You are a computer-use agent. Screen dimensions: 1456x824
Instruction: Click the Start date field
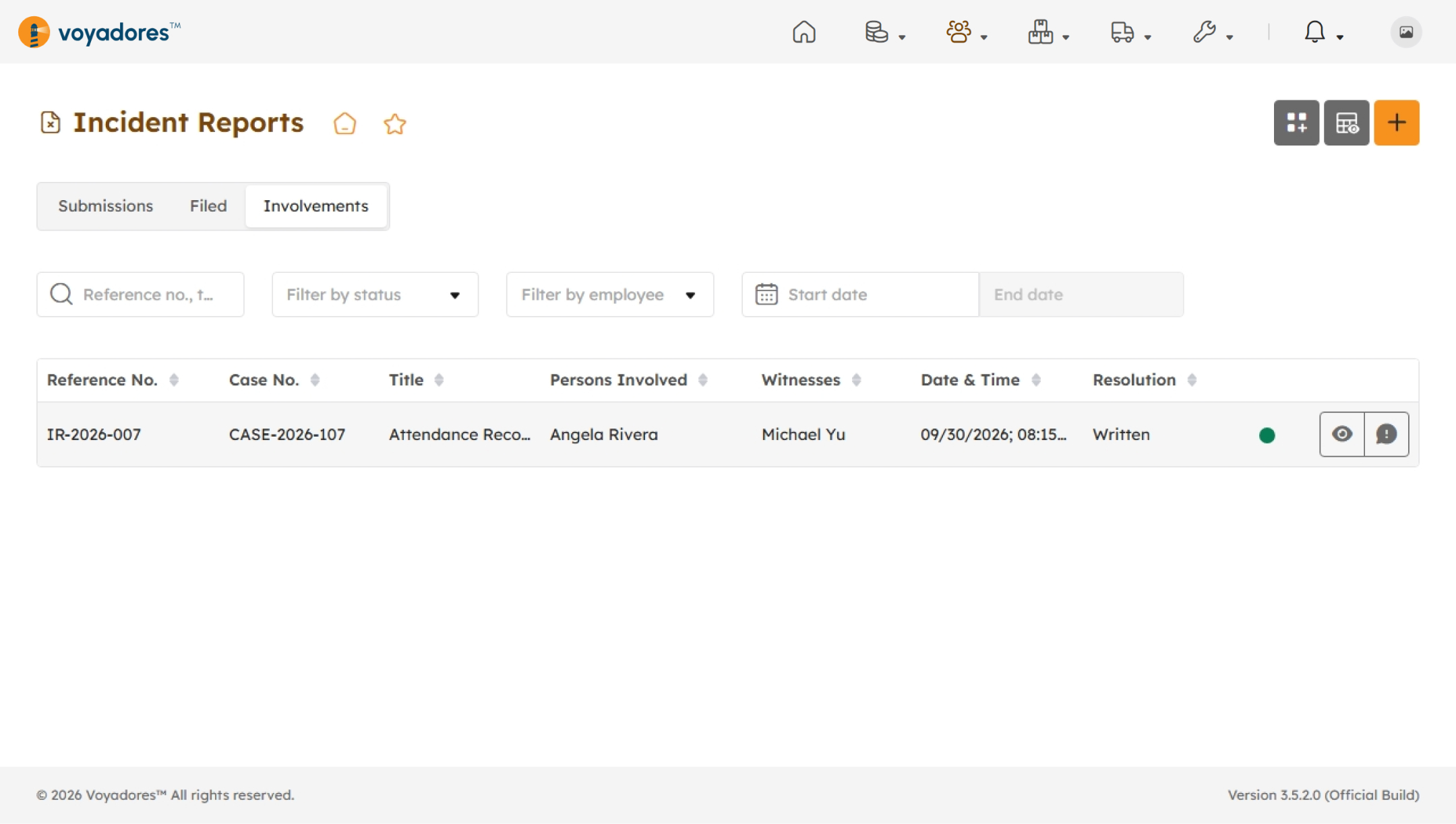pos(860,294)
